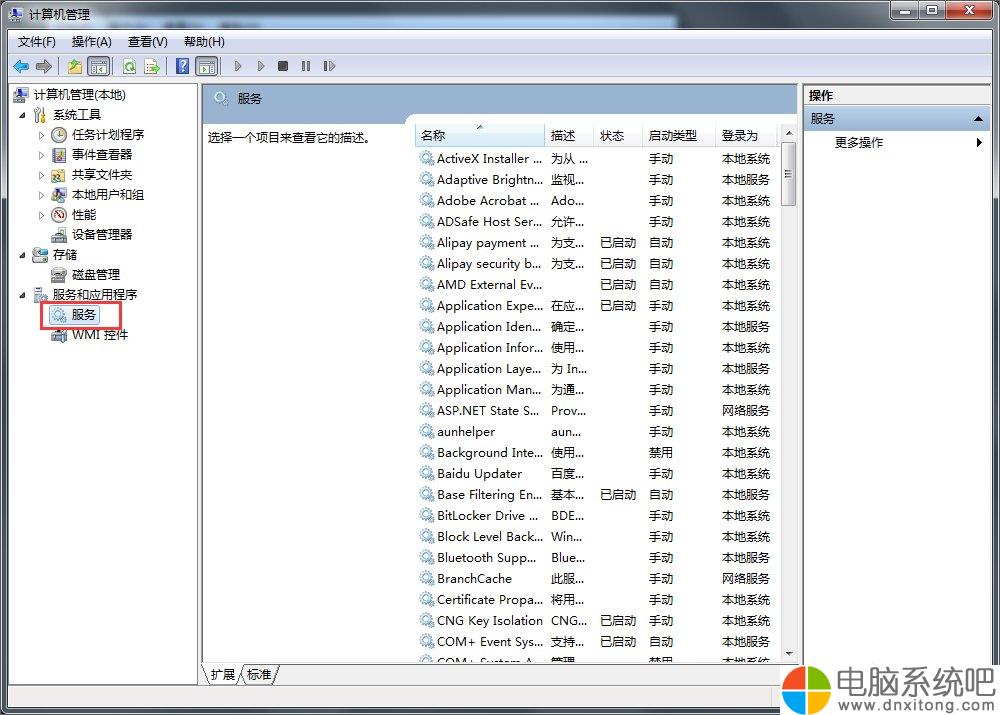Click the pause service toolbar icon
Image resolution: width=1000 pixels, height=715 pixels.
point(305,66)
